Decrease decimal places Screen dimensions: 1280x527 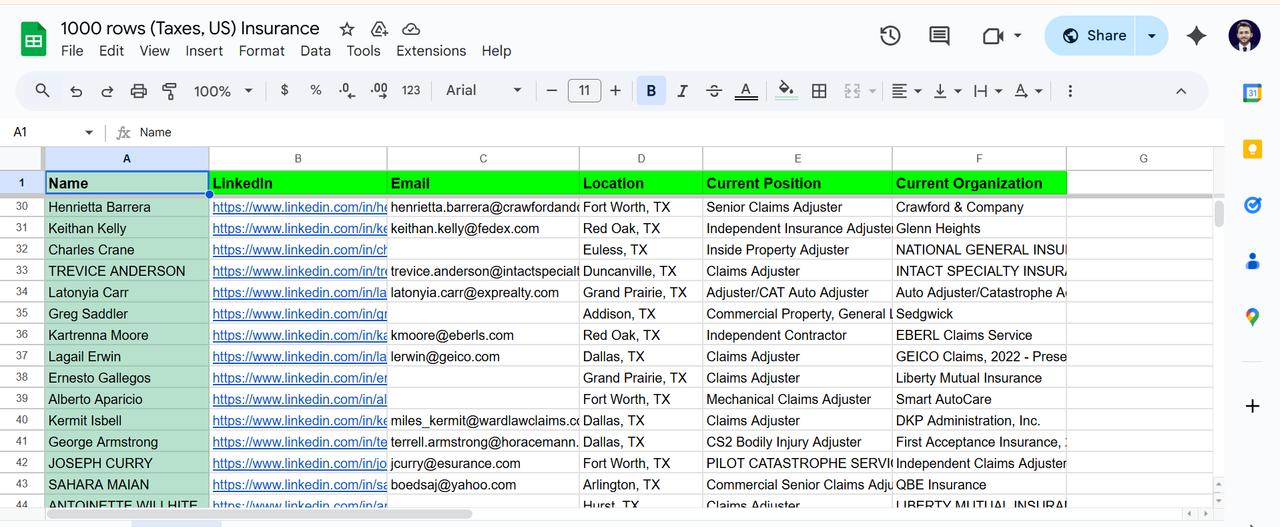click(x=347, y=91)
